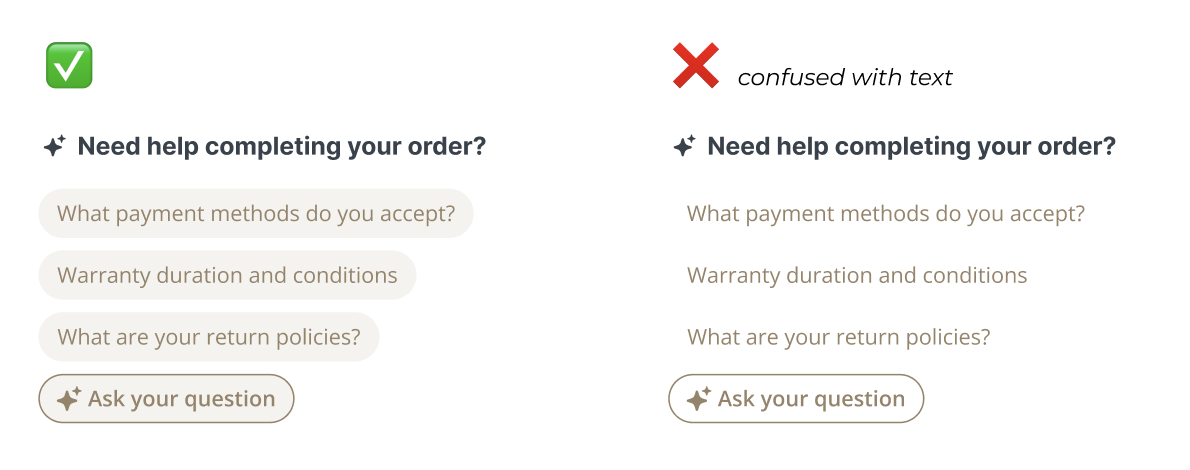Click sparkle icon beside heading in red-cross example
The height and width of the screenshot is (470, 1190).
coord(684,147)
